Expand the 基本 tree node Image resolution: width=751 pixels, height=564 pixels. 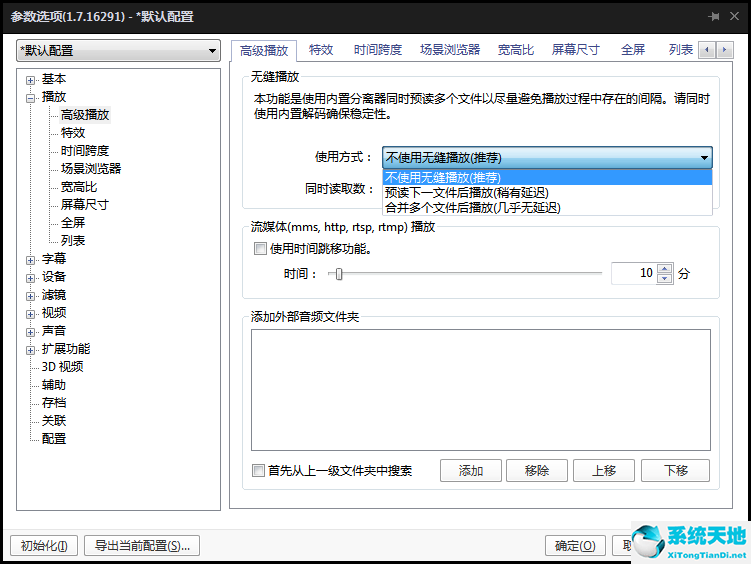(x=31, y=79)
